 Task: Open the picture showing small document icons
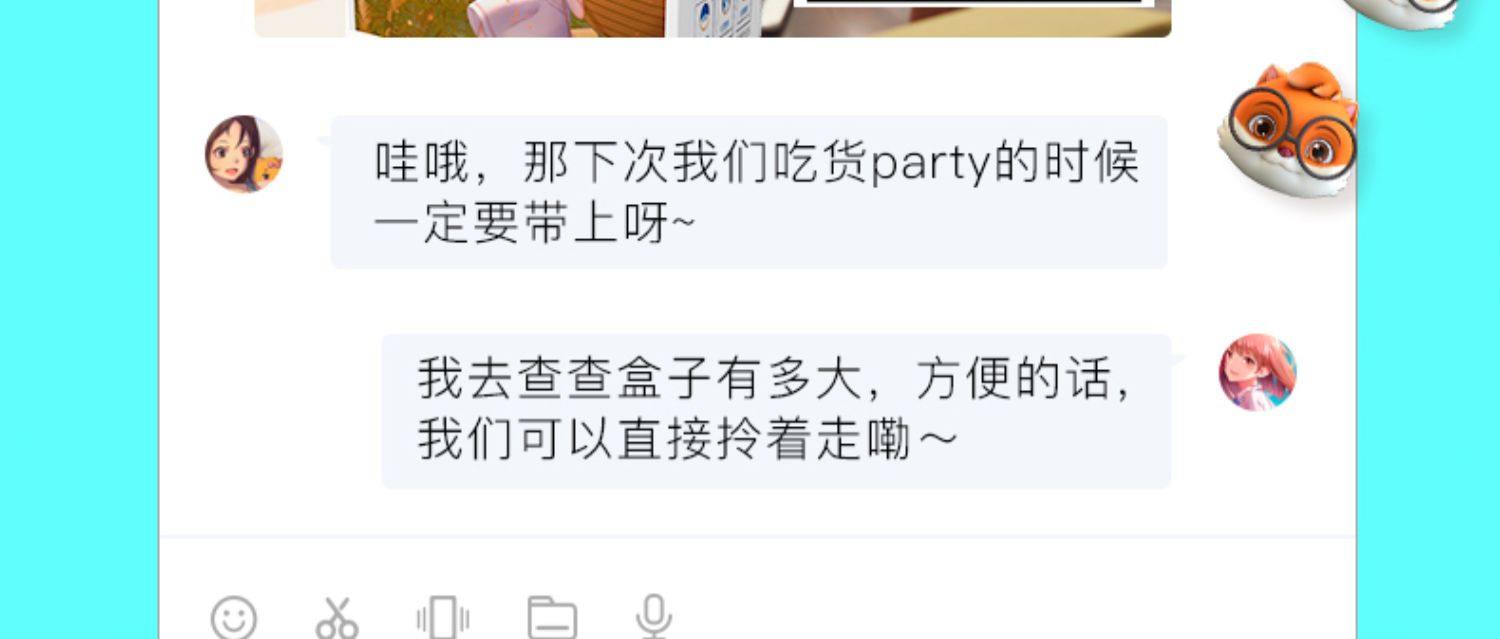[x=714, y=18]
